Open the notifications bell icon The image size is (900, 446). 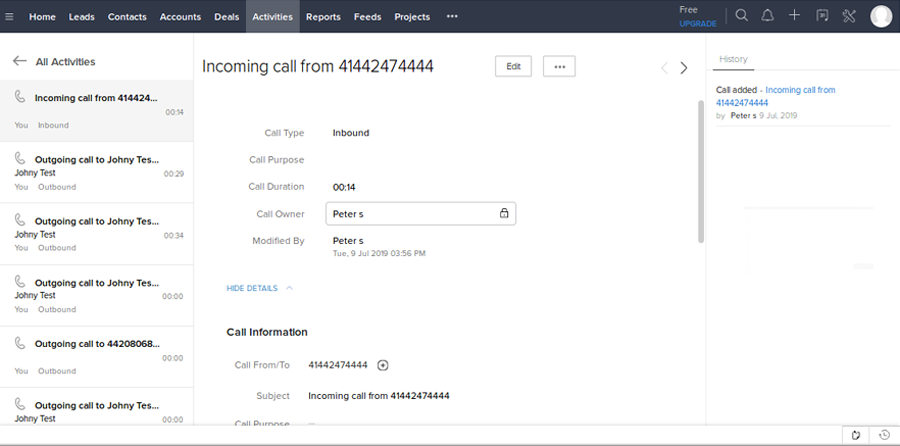767,16
